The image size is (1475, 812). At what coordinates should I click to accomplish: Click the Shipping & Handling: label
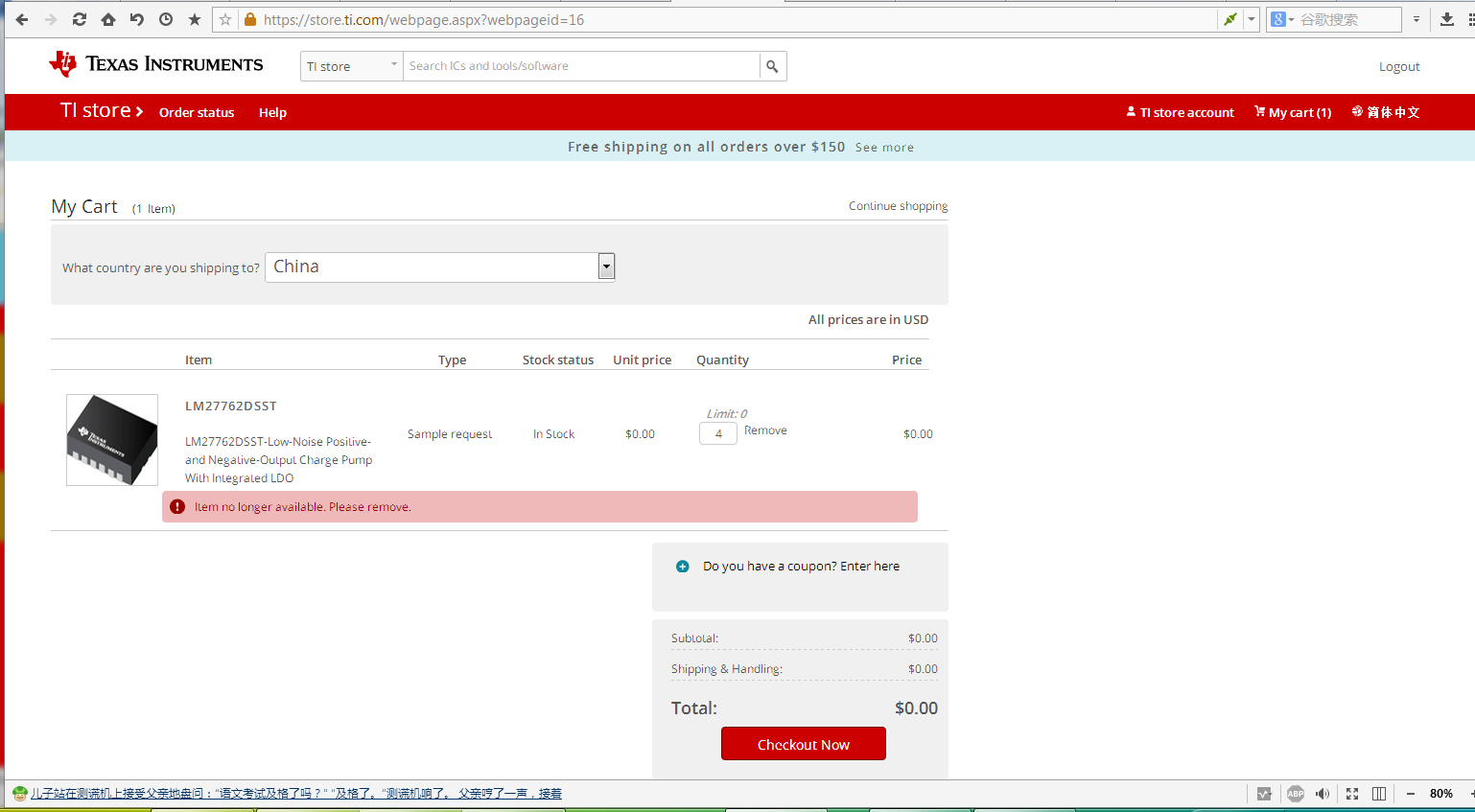727,669
